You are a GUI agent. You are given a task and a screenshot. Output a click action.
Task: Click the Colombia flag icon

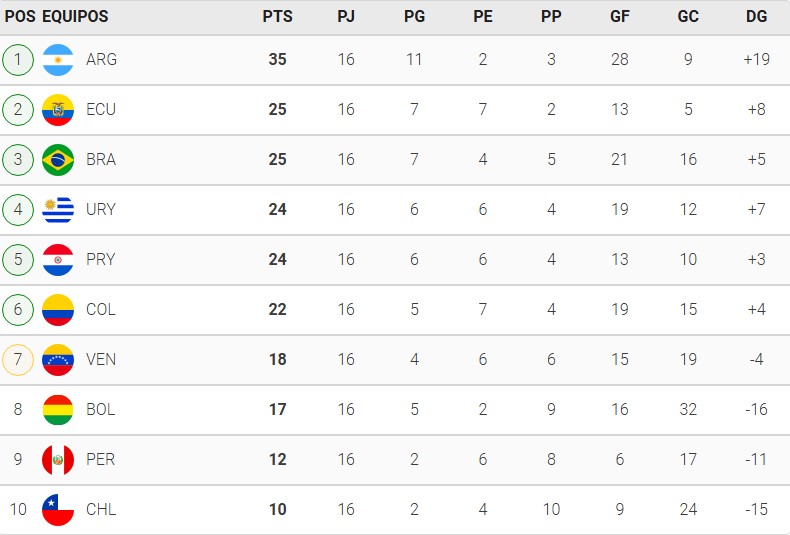click(58, 310)
